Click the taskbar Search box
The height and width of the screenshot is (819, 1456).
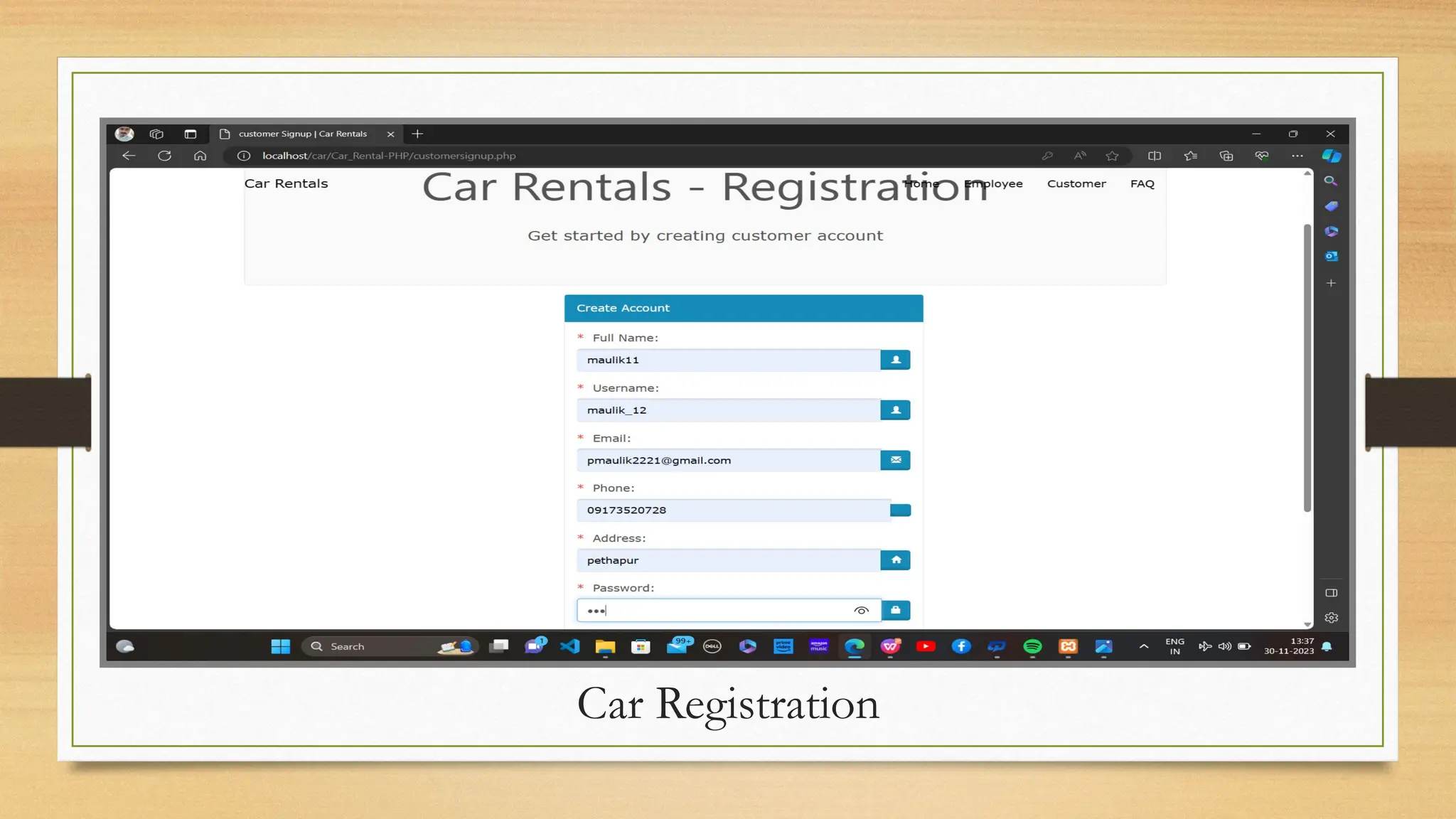pyautogui.click(x=390, y=646)
